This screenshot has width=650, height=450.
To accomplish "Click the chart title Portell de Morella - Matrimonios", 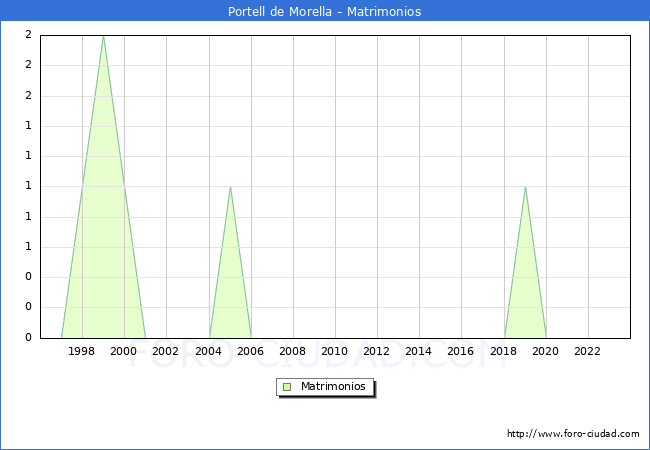I will click(325, 11).
